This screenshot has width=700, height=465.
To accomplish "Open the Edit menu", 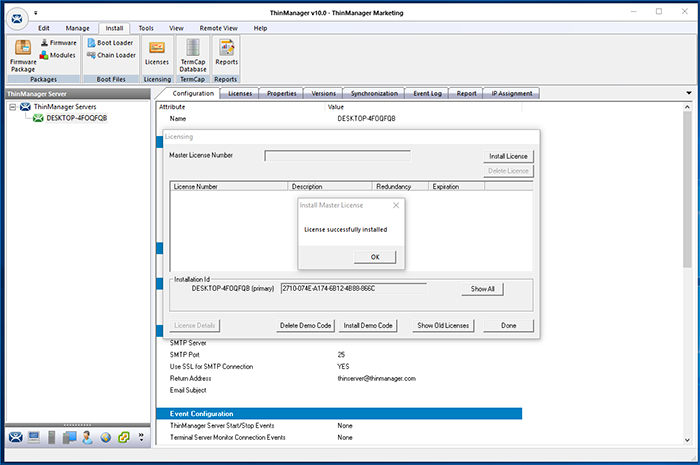I will pyautogui.click(x=44, y=28).
